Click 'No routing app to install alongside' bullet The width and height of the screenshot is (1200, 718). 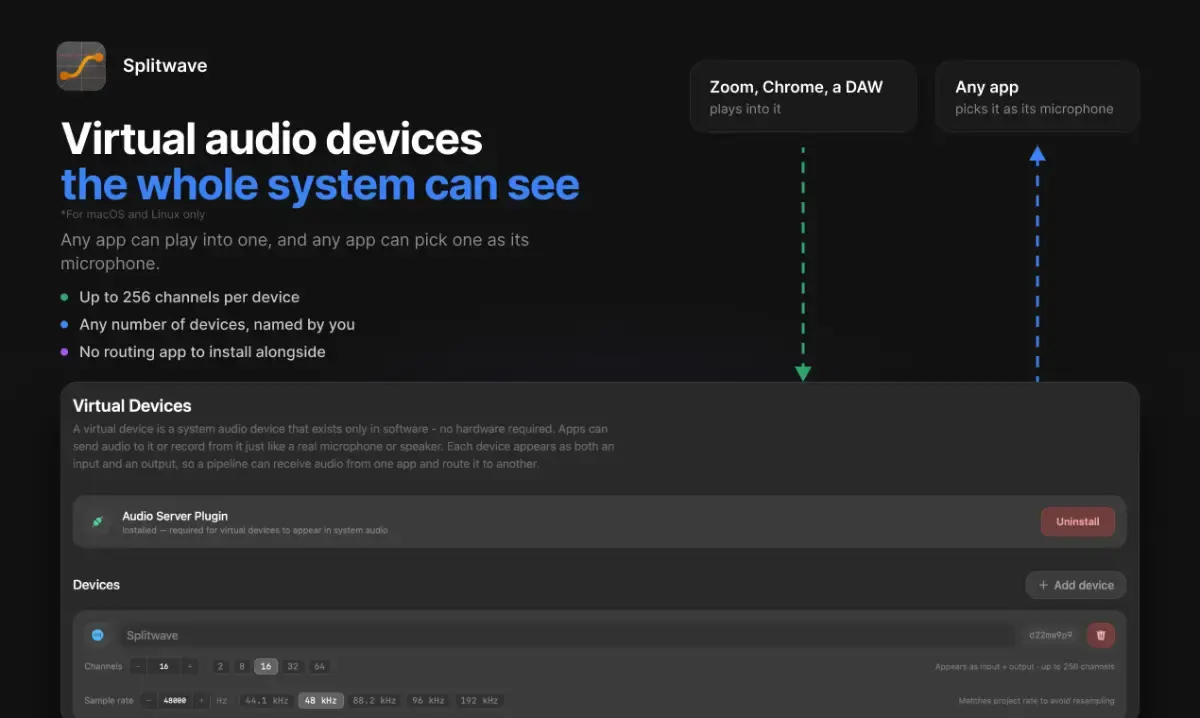coord(202,351)
